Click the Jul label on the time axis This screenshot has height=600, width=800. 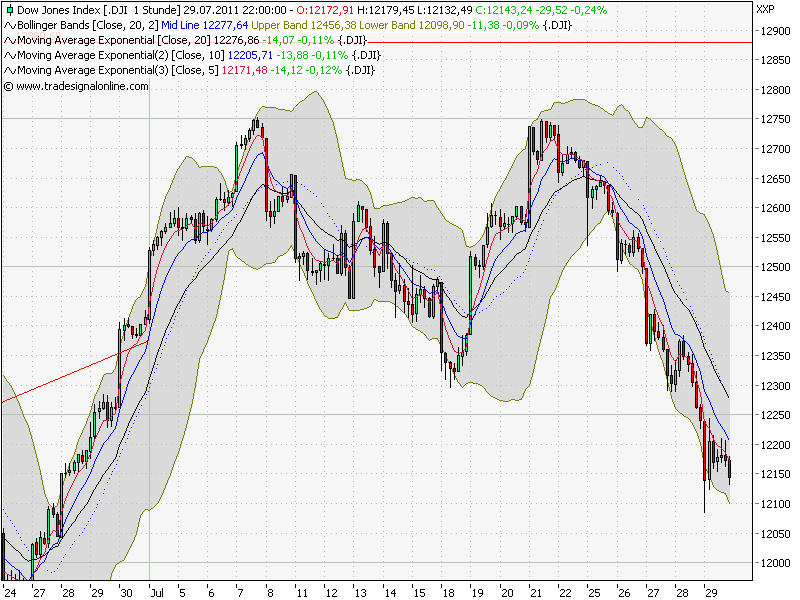click(155, 590)
